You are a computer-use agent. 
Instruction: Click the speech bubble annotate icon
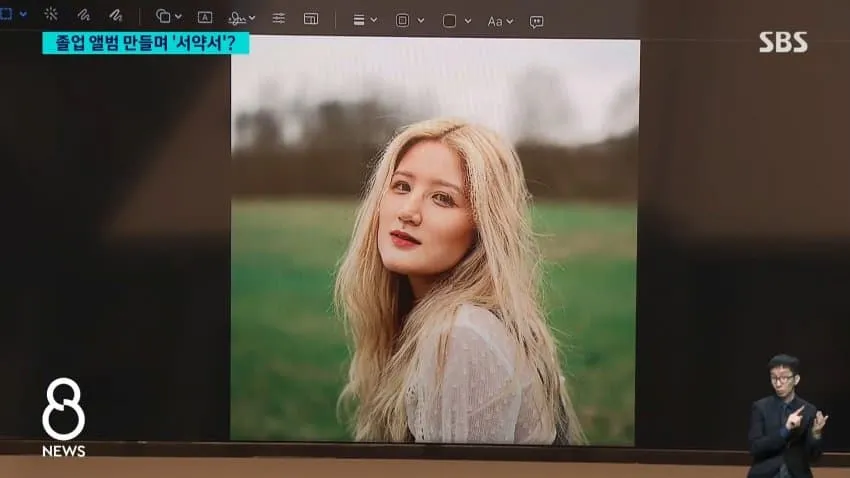(536, 22)
